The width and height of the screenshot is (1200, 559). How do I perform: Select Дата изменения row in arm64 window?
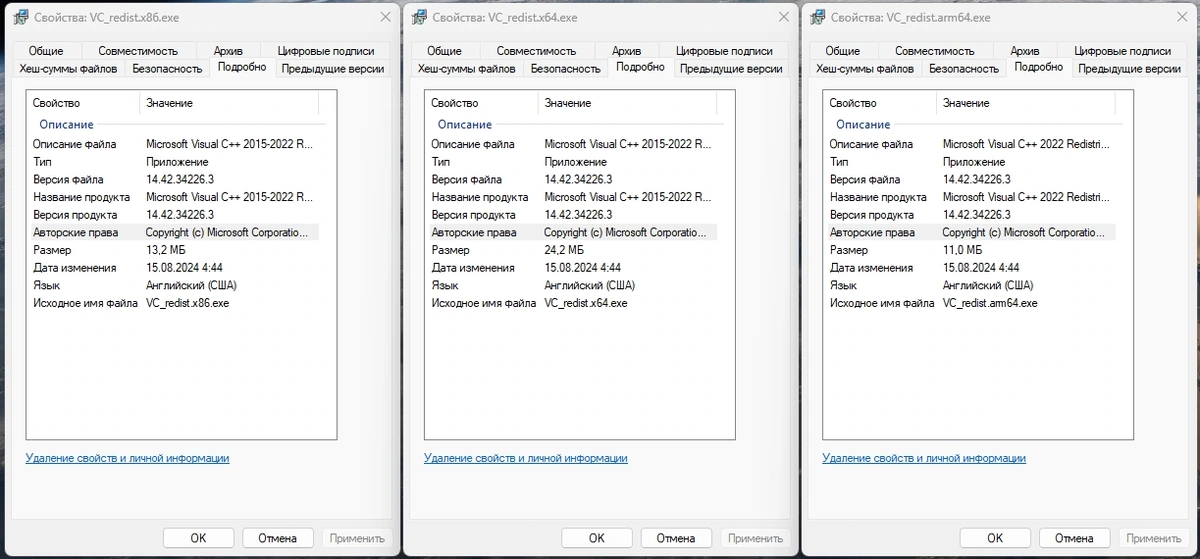pyautogui.click(x=971, y=268)
